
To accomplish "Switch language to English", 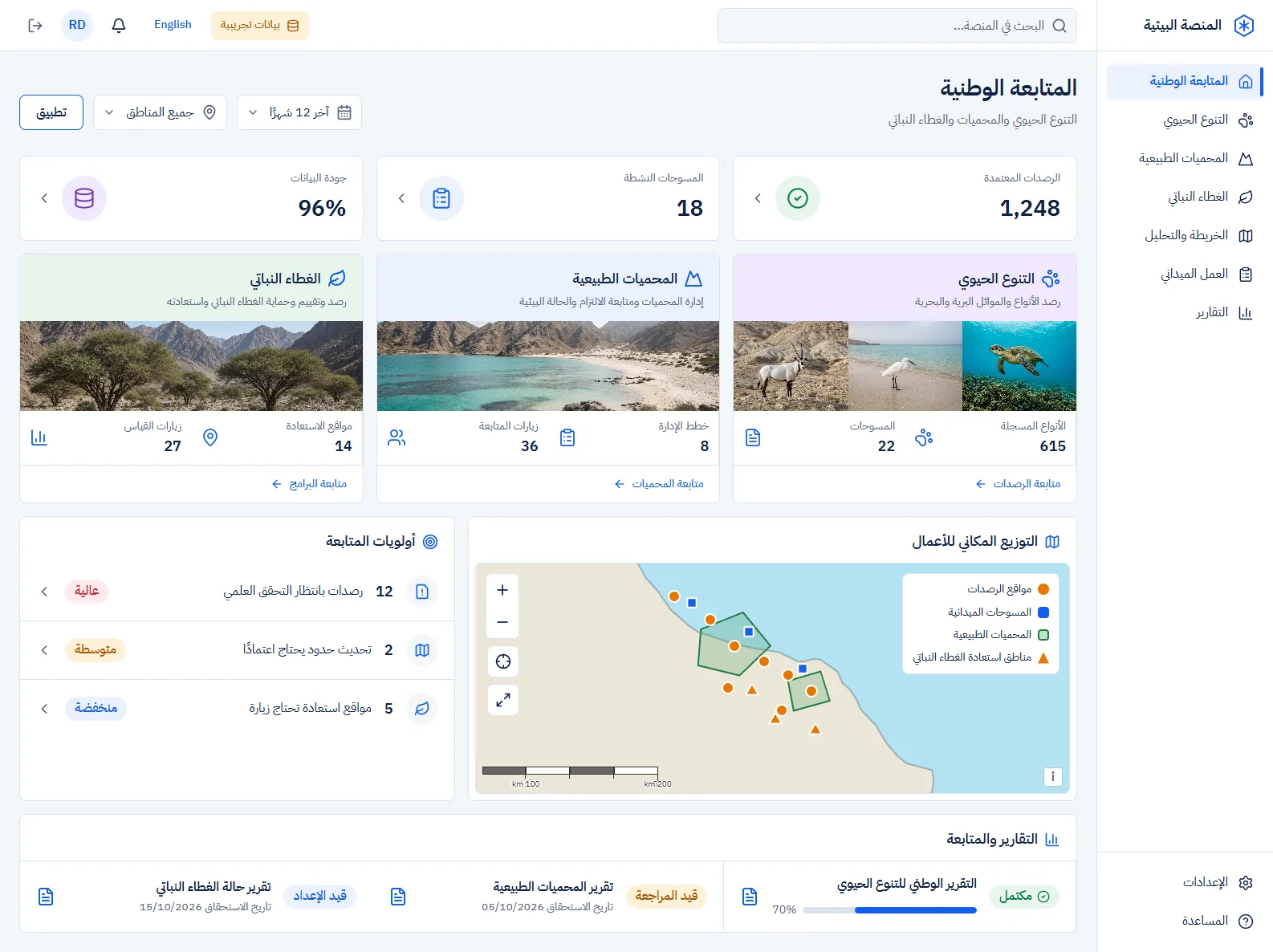I will point(173,25).
